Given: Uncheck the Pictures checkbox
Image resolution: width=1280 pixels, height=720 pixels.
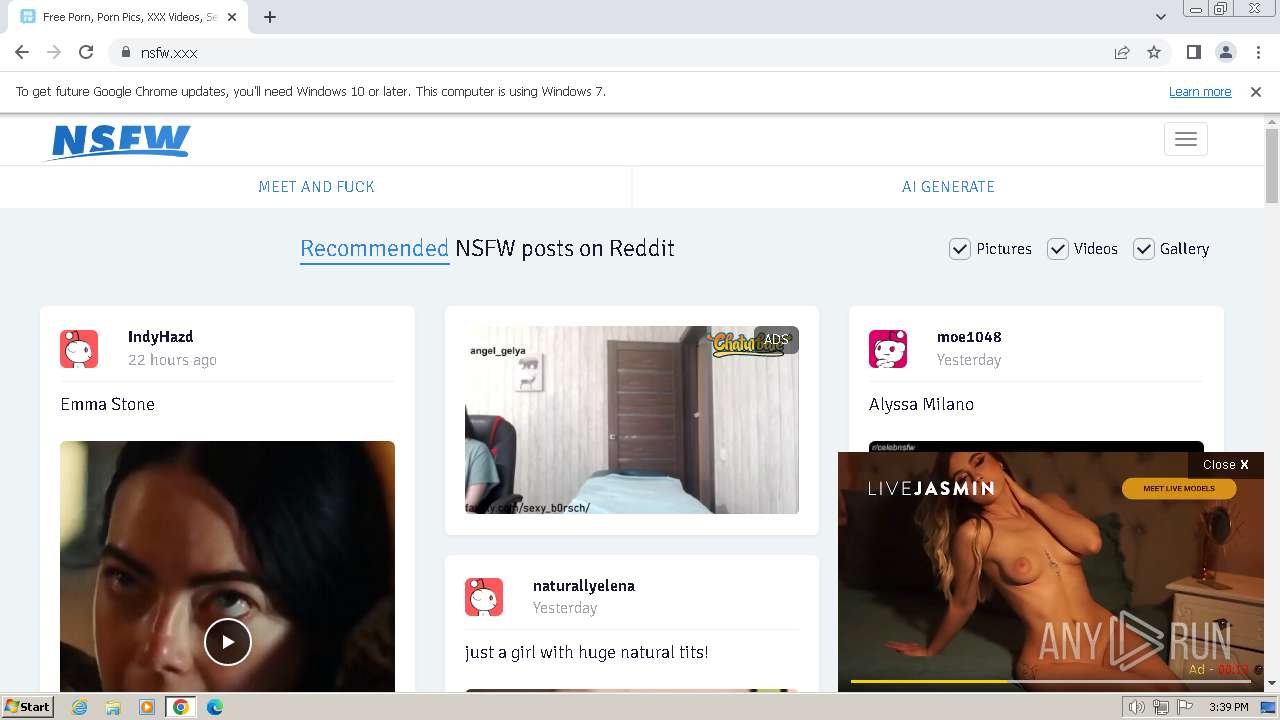Looking at the screenshot, I should pos(960,249).
